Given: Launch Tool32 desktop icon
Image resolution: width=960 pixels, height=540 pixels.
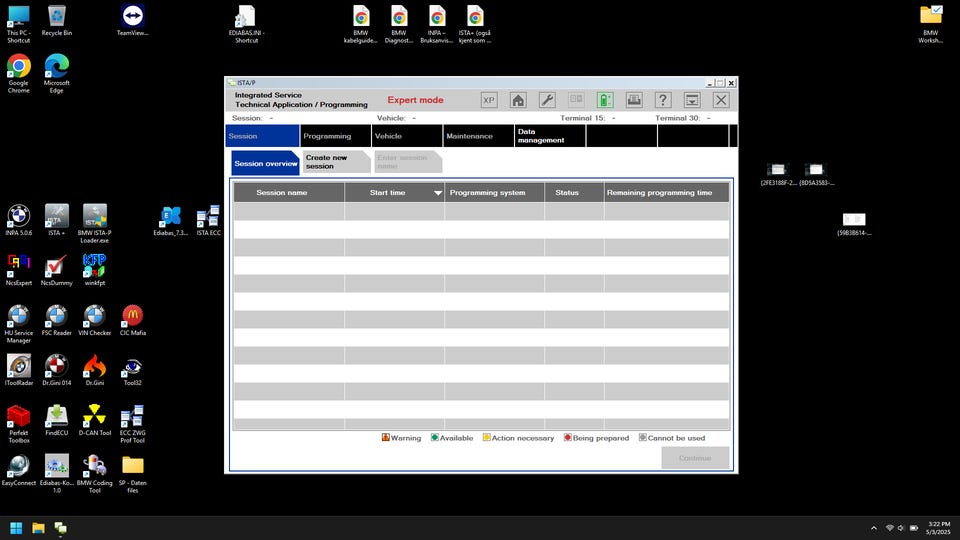Looking at the screenshot, I should [132, 370].
